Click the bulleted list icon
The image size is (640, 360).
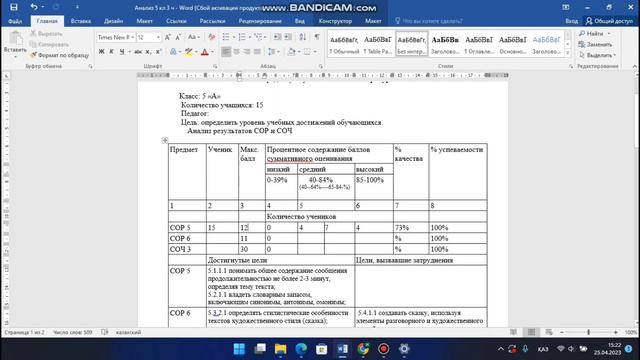[226, 37]
